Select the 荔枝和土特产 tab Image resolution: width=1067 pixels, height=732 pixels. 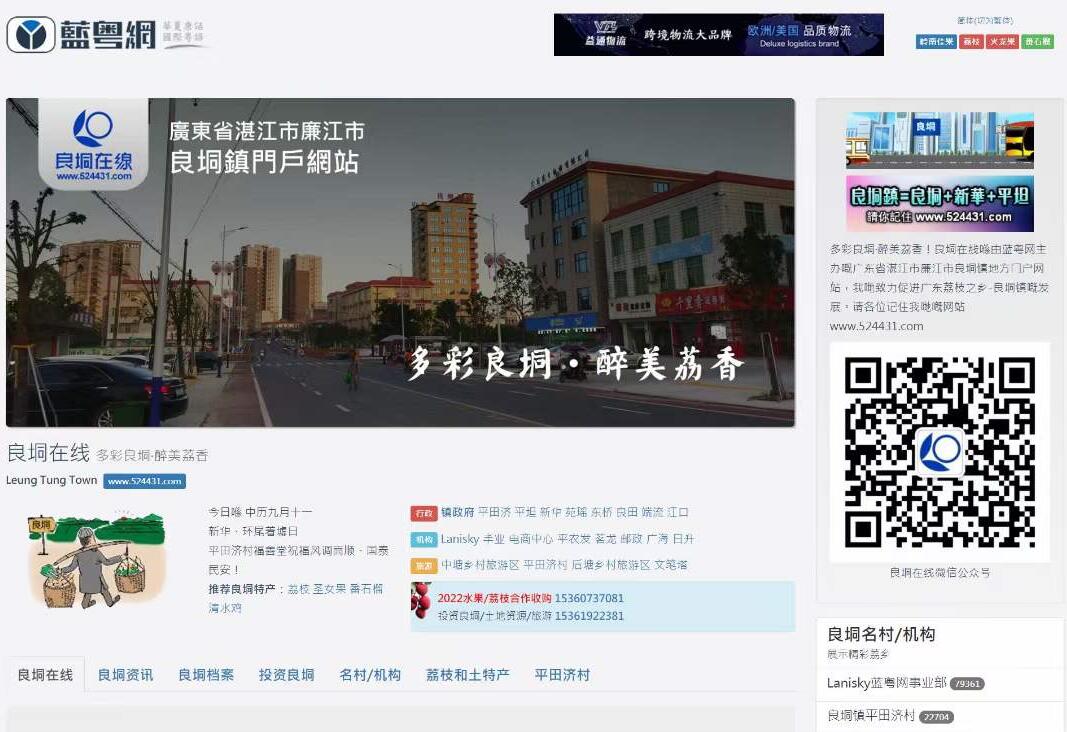467,675
